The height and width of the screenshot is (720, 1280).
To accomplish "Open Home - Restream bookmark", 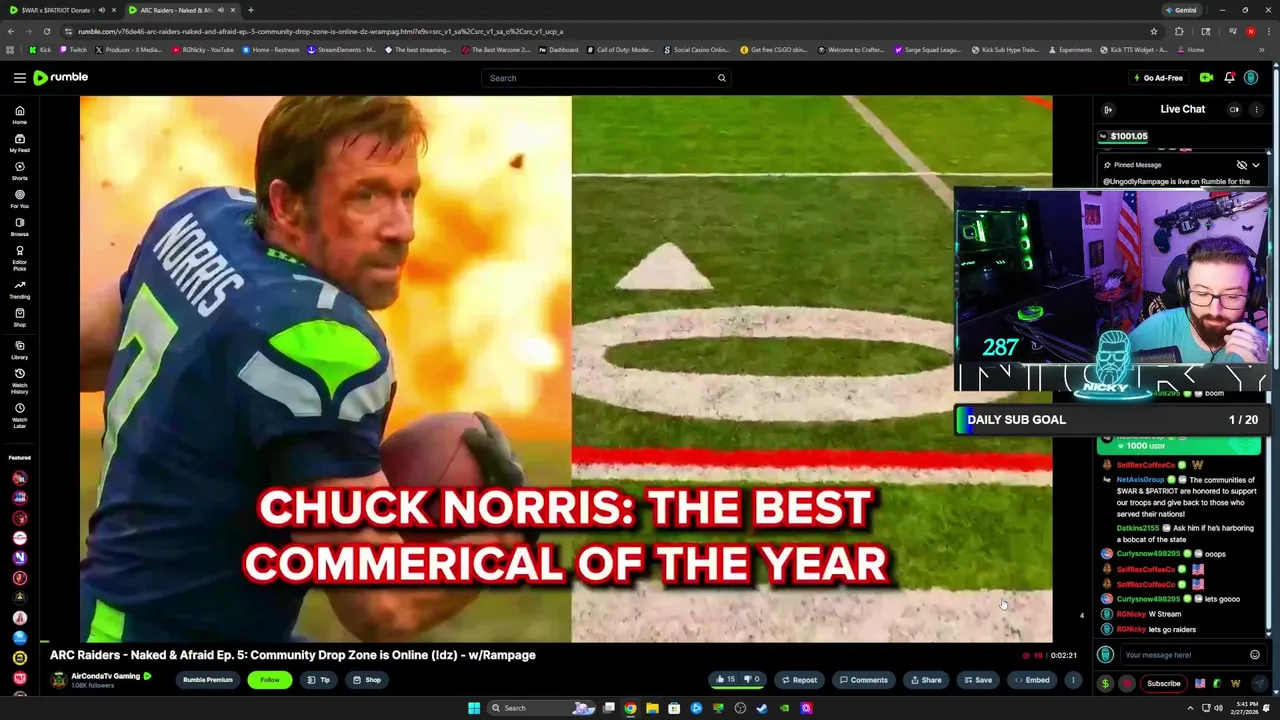I will point(269,50).
